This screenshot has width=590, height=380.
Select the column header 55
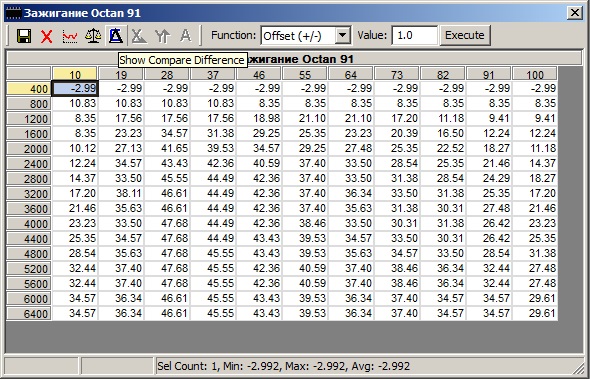pos(305,74)
